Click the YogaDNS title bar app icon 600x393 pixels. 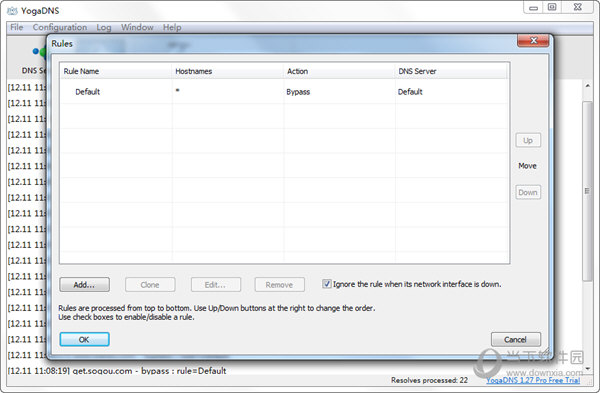(x=12, y=11)
